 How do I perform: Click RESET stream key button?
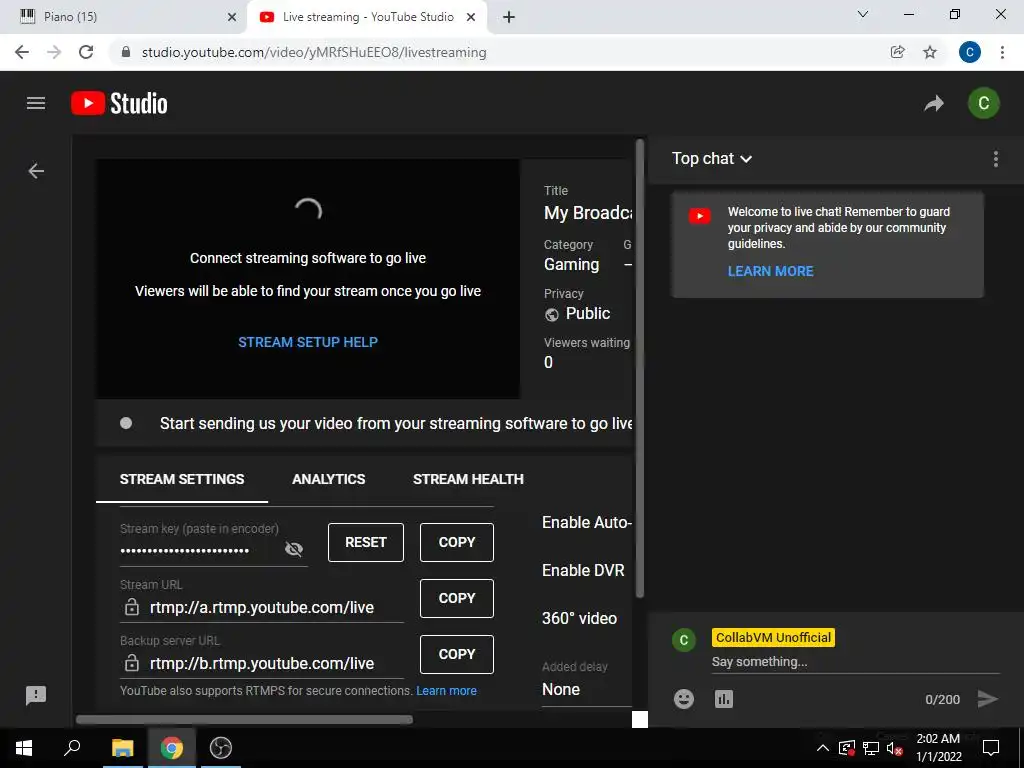[366, 542]
